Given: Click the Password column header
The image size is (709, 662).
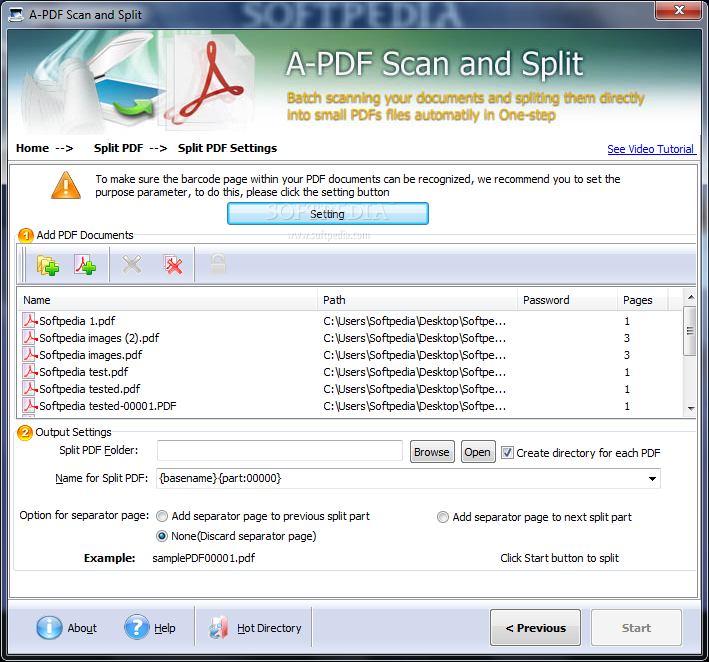Looking at the screenshot, I should (567, 300).
